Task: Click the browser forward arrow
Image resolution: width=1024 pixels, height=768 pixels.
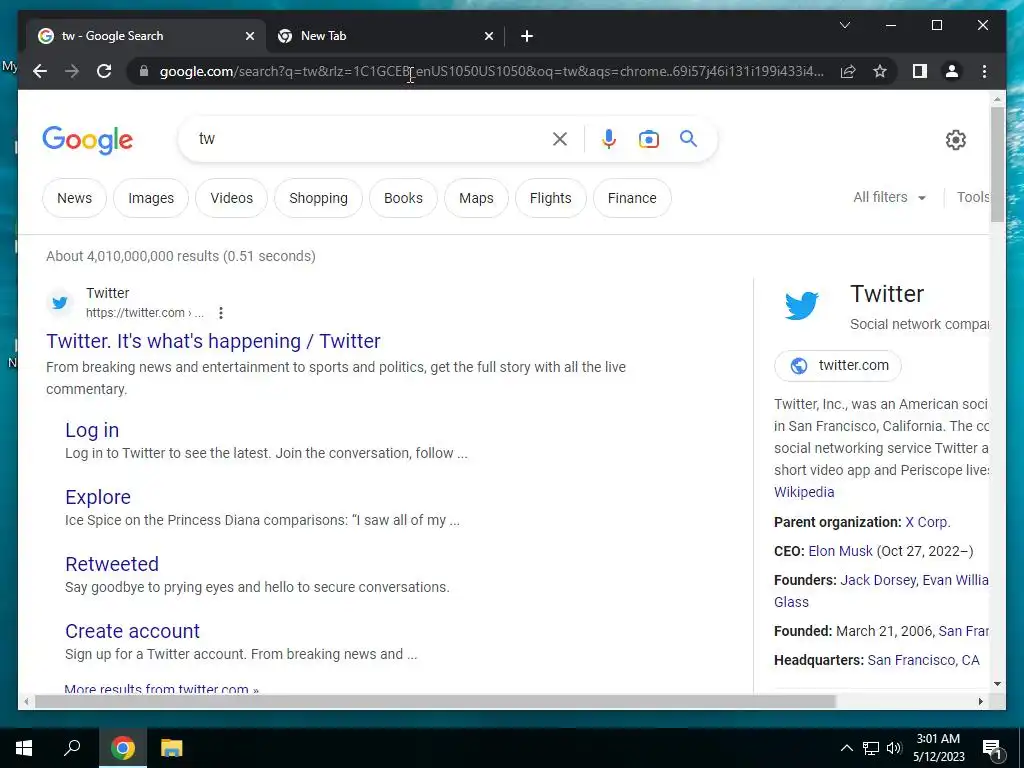Action: pos(72,71)
